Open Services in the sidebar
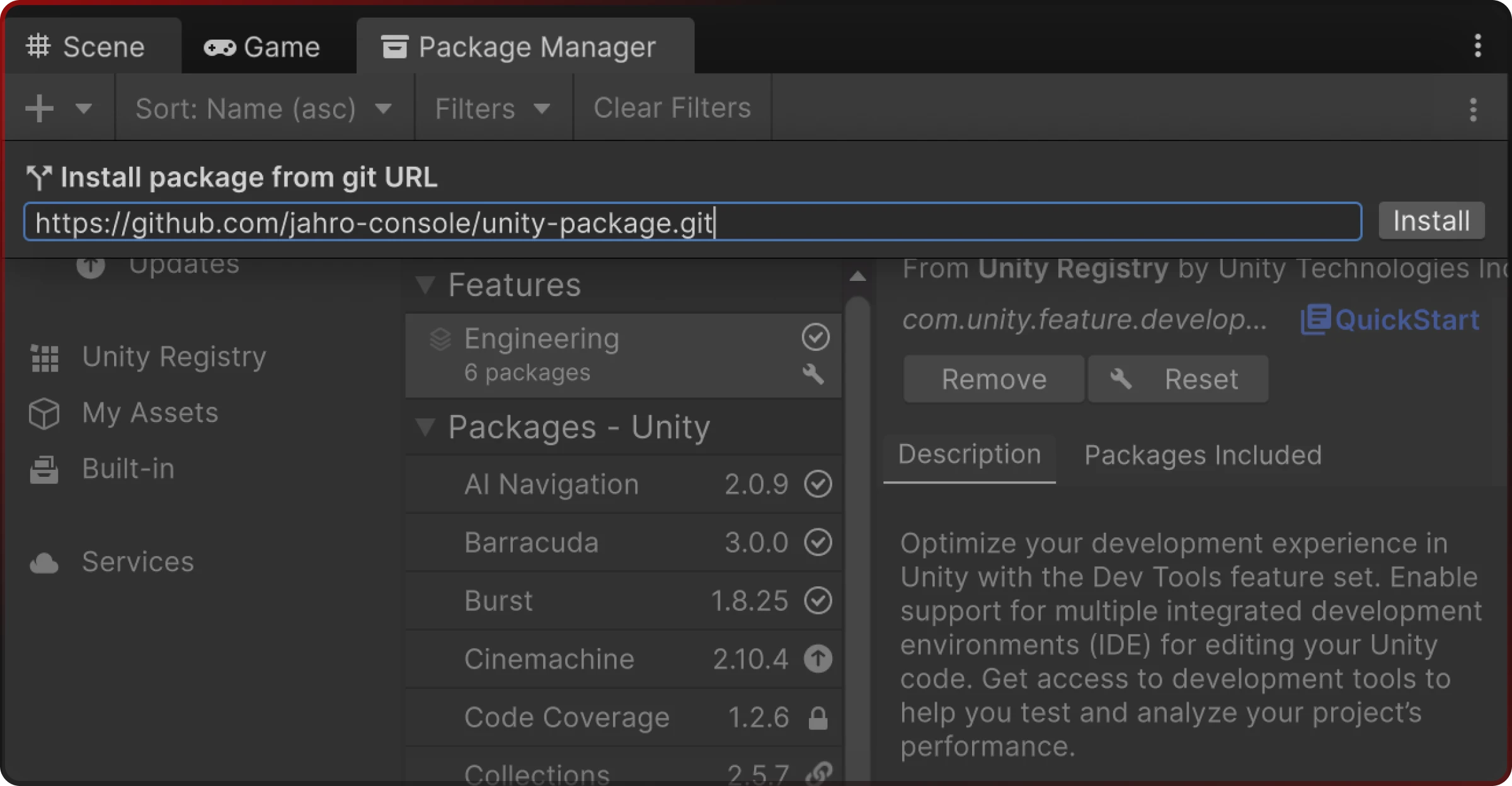 click(x=137, y=562)
